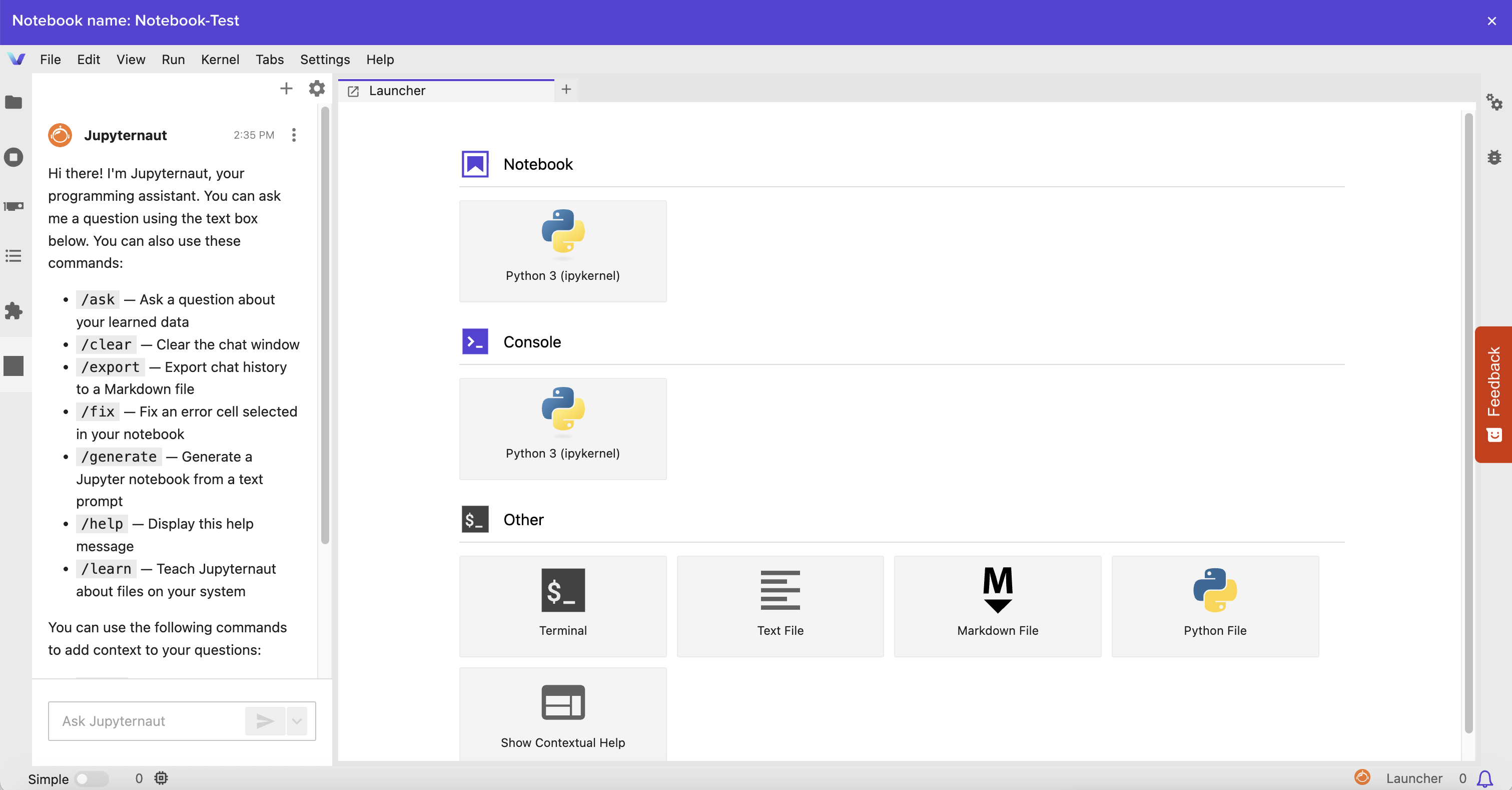Create a new Python File

(x=1215, y=606)
